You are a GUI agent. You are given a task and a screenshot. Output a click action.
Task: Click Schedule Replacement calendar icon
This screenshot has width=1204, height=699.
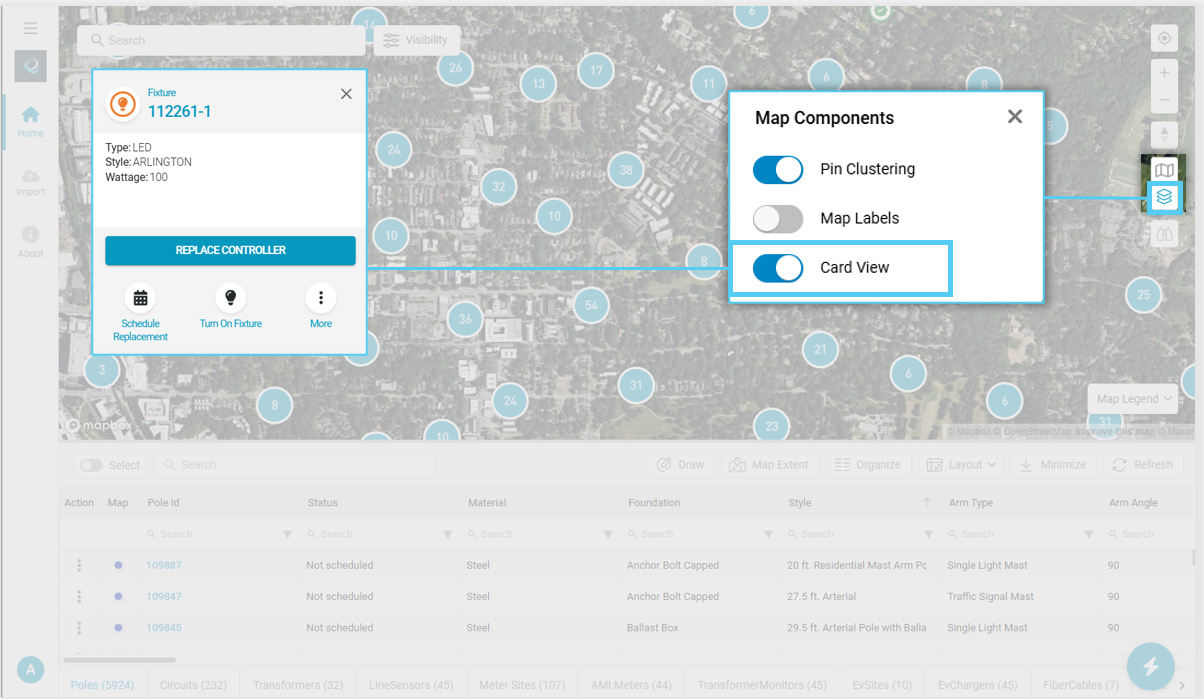coord(141,297)
